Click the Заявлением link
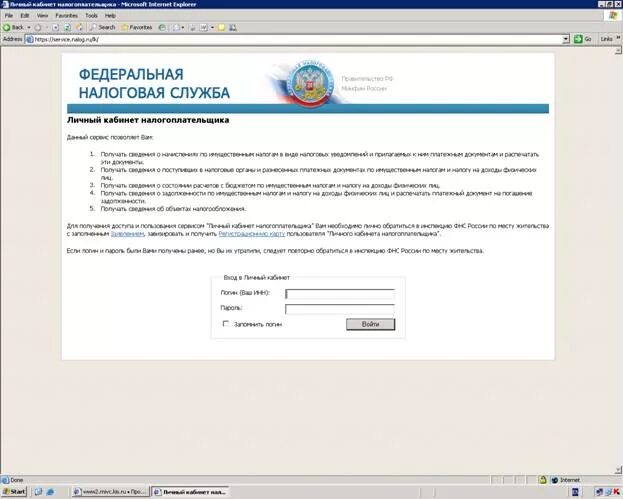This screenshot has width=623, height=499. pos(127,234)
